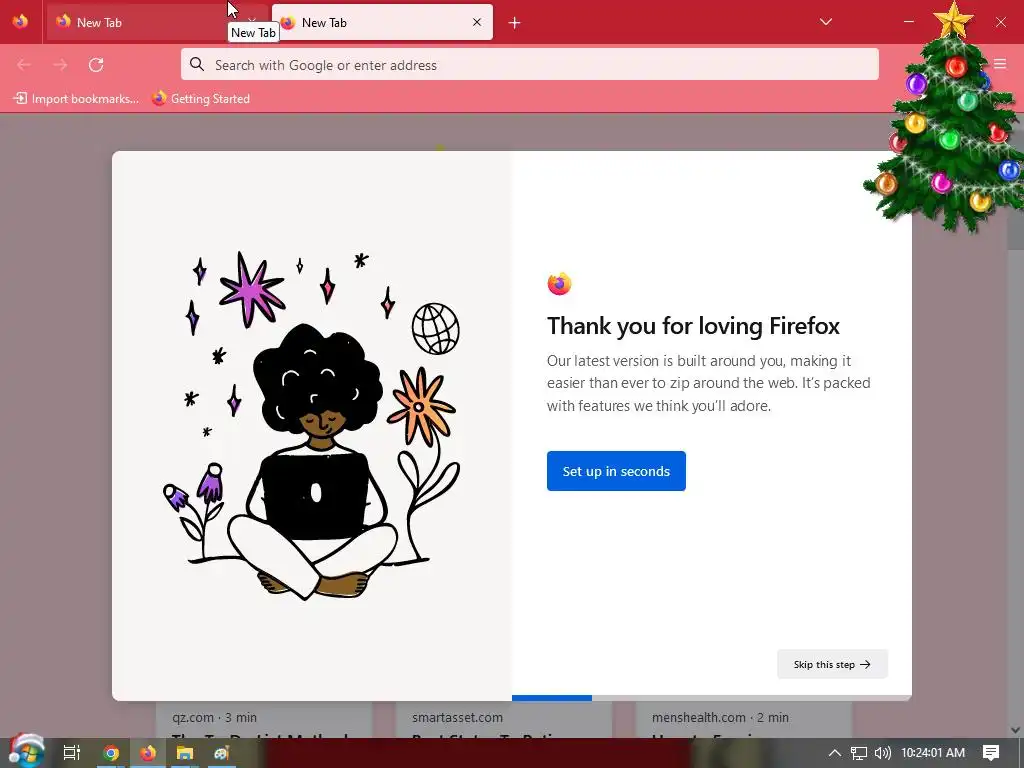Viewport: 1024px width, 768px height.
Task: Reload the current page
Action: (96, 65)
